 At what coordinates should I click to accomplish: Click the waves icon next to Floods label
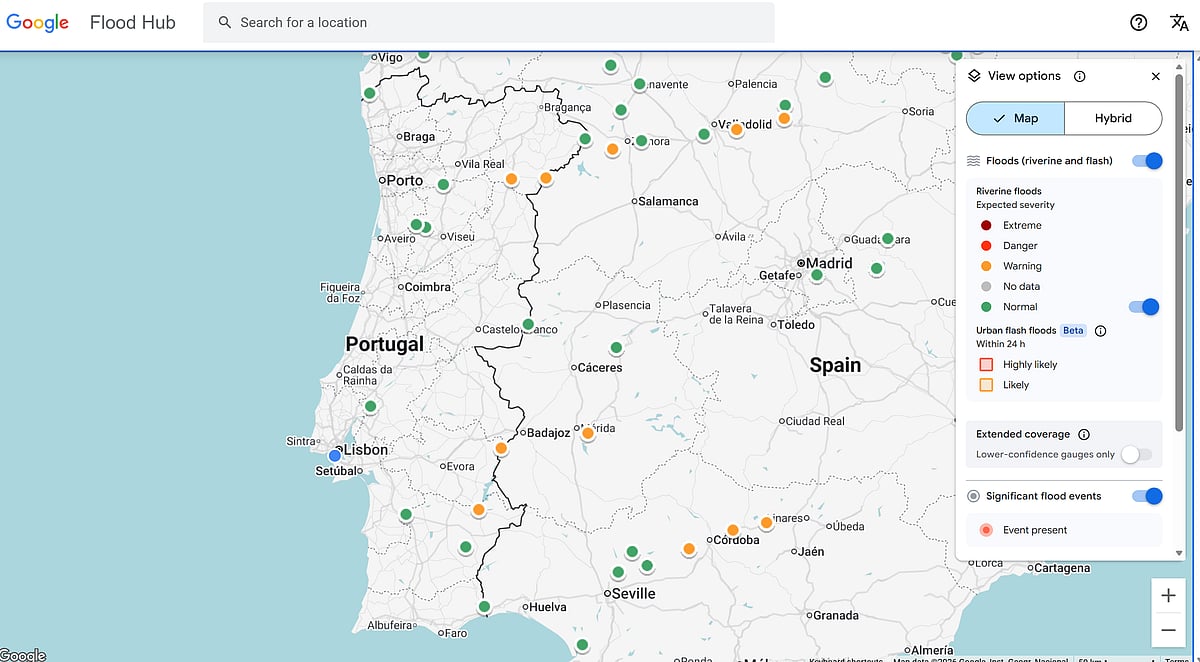pyautogui.click(x=973, y=160)
